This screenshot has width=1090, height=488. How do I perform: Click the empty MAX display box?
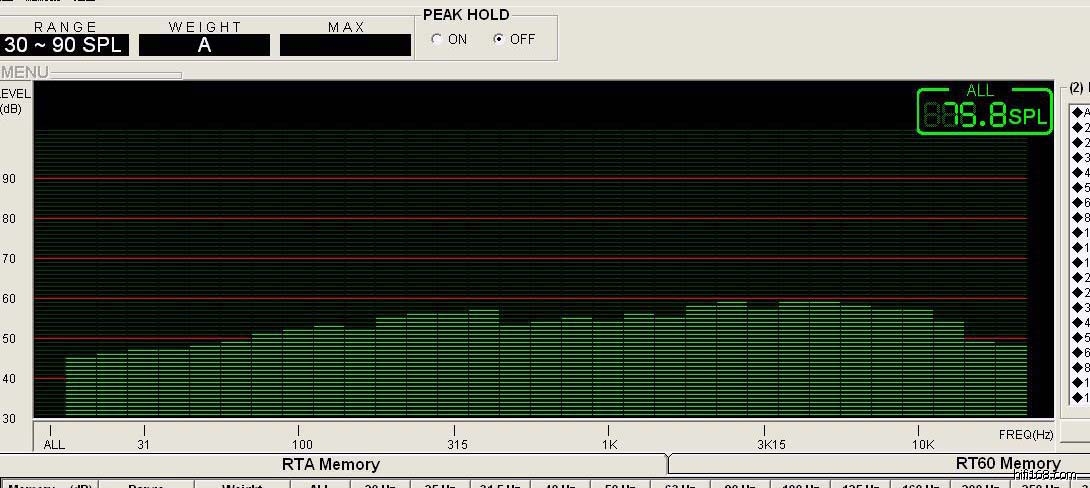pyautogui.click(x=345, y=45)
